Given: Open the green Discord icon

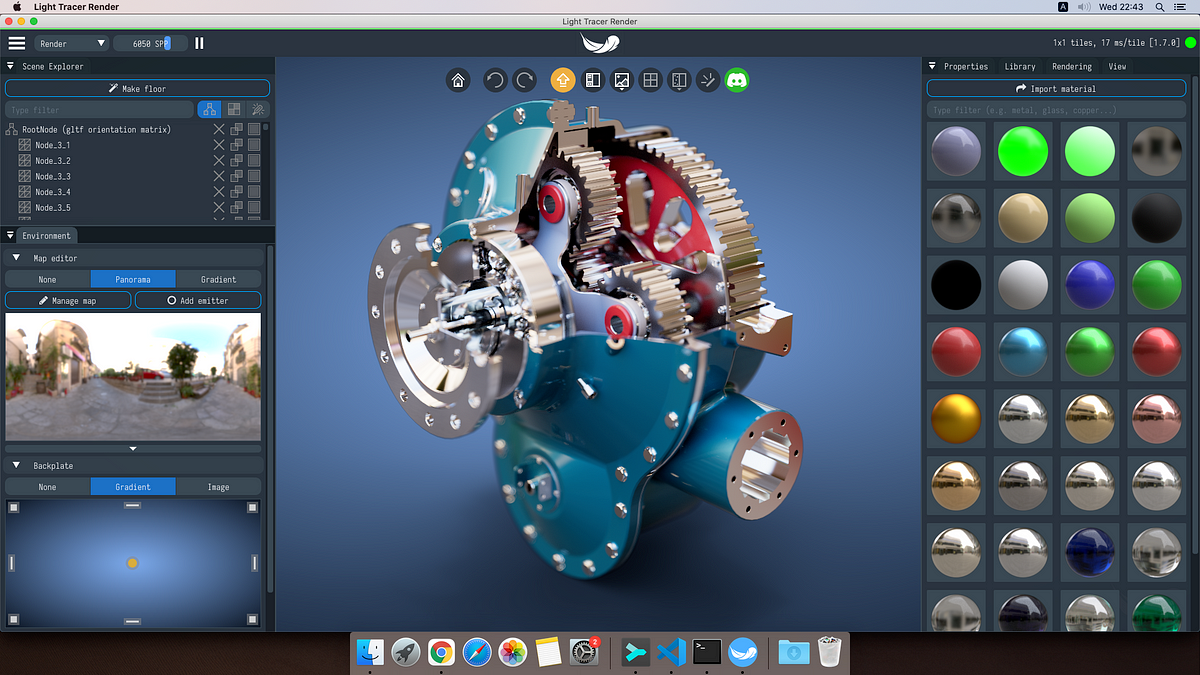Looking at the screenshot, I should (737, 81).
